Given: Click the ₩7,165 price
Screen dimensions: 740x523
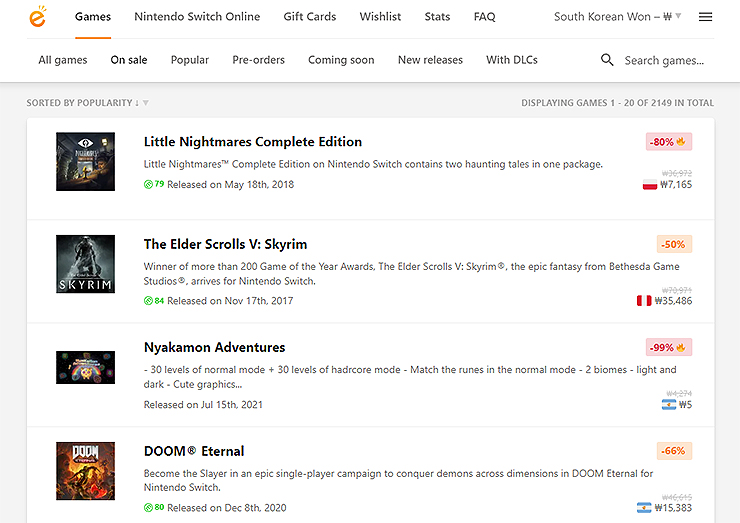Looking at the screenshot, I should point(676,185).
